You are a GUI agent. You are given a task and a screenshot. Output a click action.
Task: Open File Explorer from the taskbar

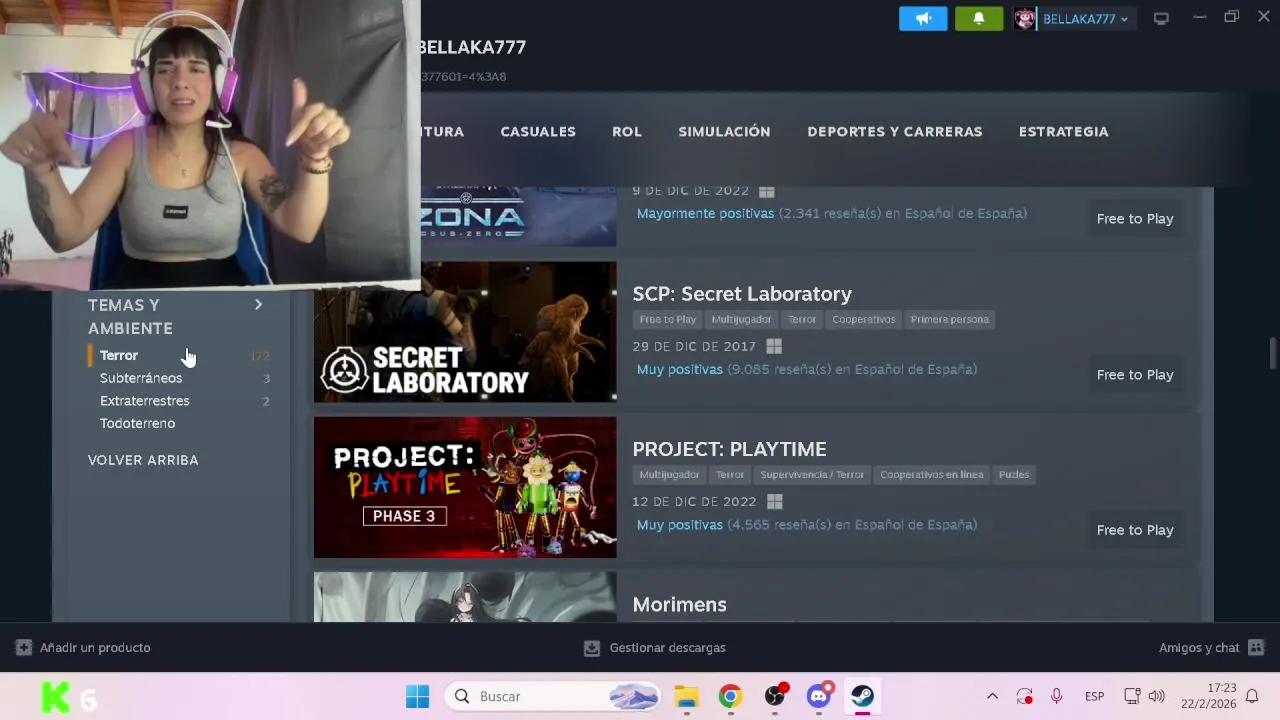click(686, 696)
